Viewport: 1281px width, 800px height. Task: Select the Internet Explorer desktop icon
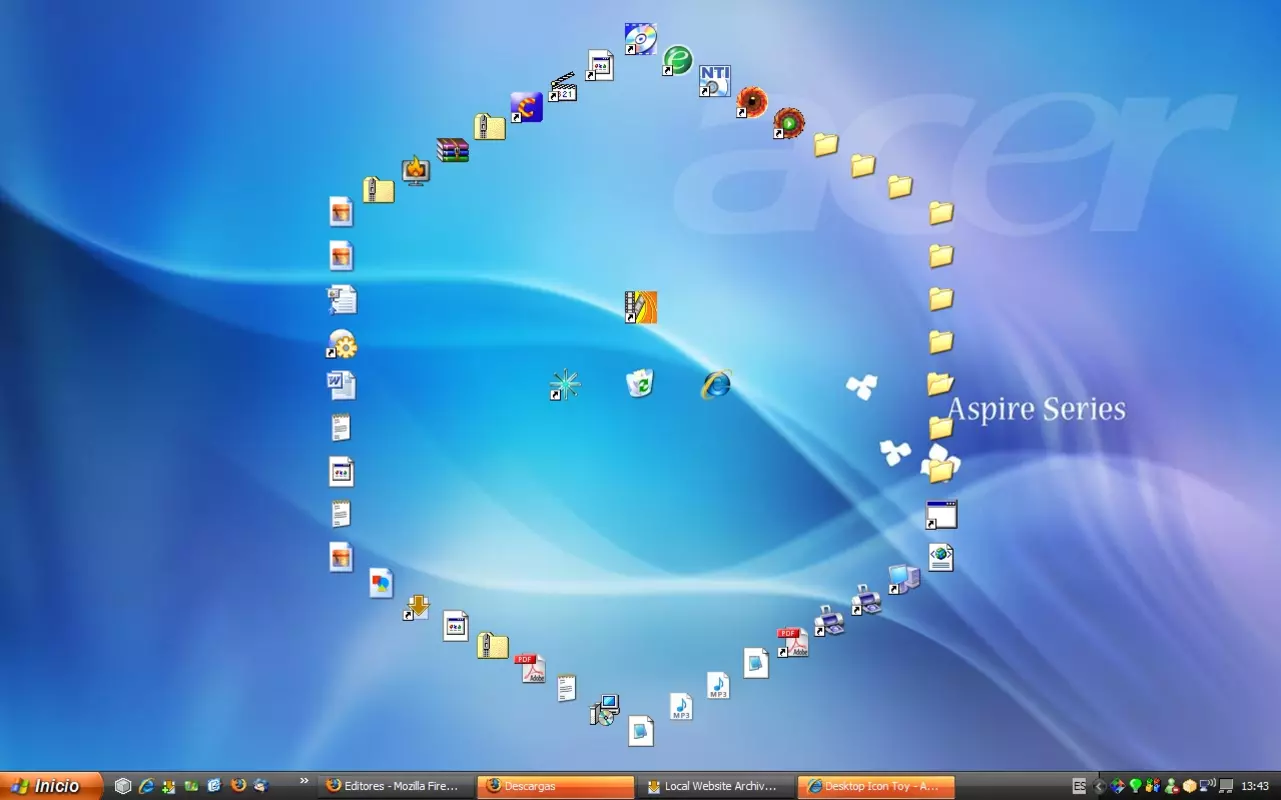716,384
